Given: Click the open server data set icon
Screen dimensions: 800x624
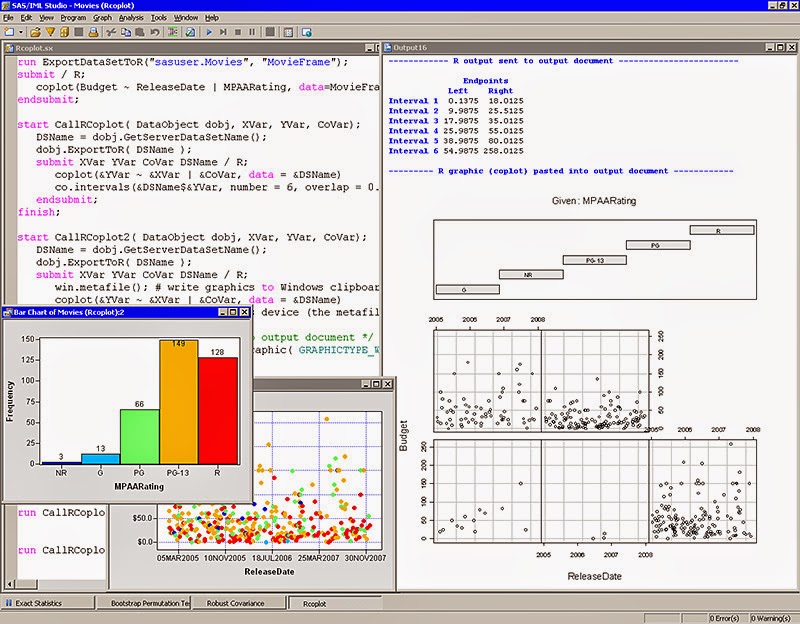Looking at the screenshot, I should pyautogui.click(x=64, y=32).
